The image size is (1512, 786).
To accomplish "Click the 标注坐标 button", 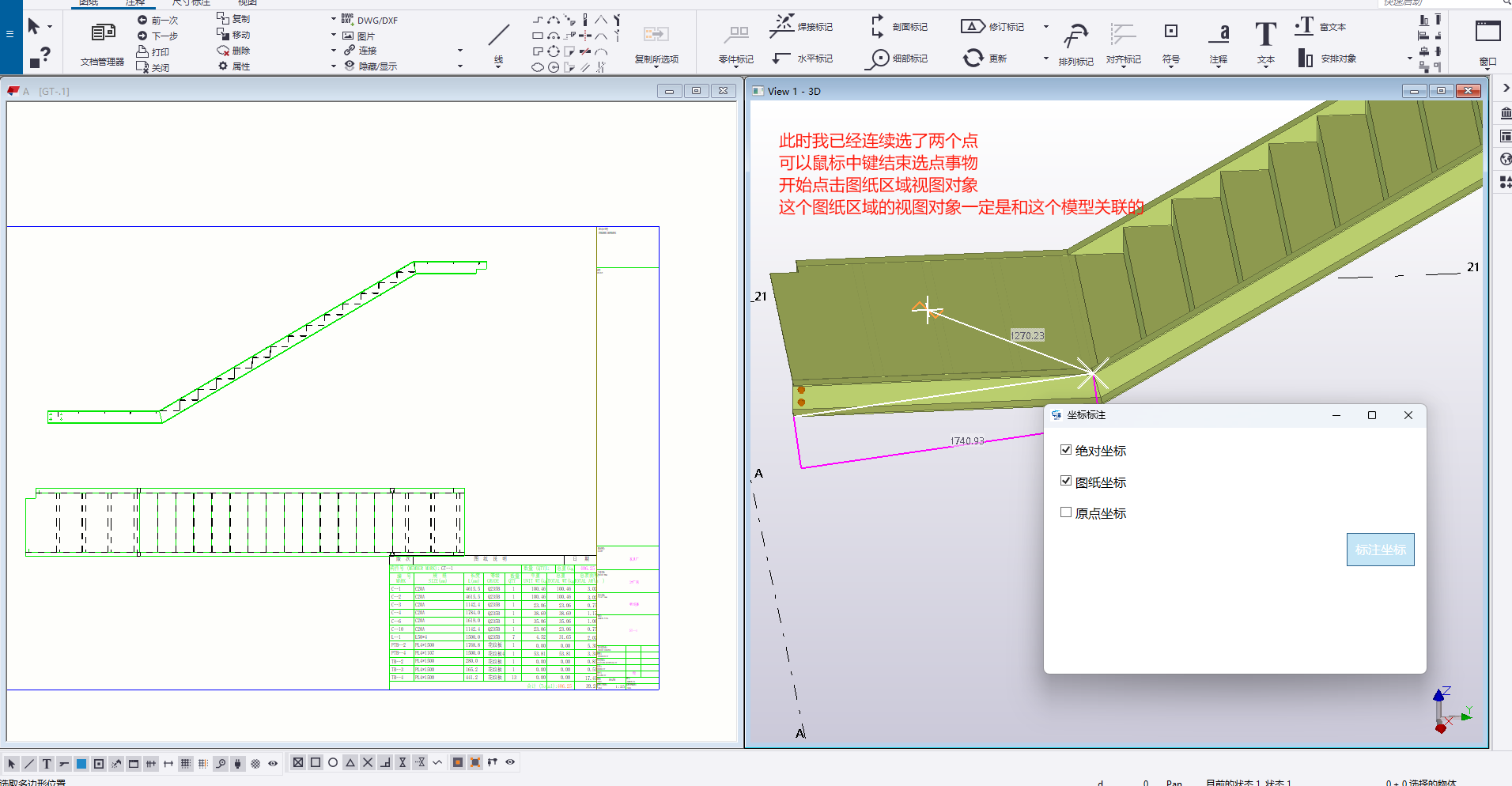I will pyautogui.click(x=1380, y=550).
